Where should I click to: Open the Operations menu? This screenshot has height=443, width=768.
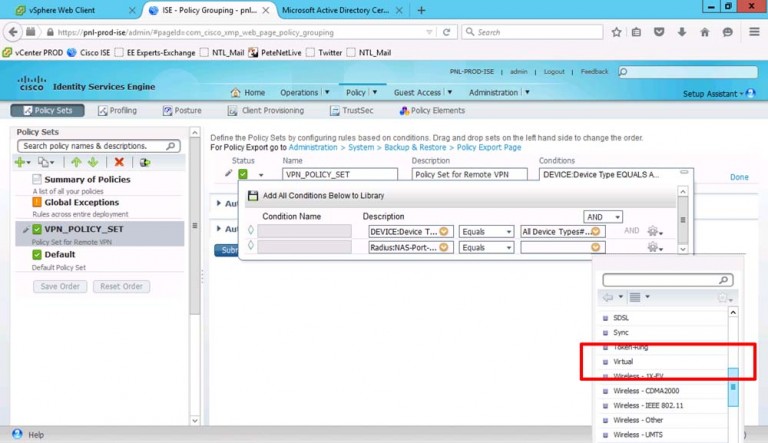[299, 93]
